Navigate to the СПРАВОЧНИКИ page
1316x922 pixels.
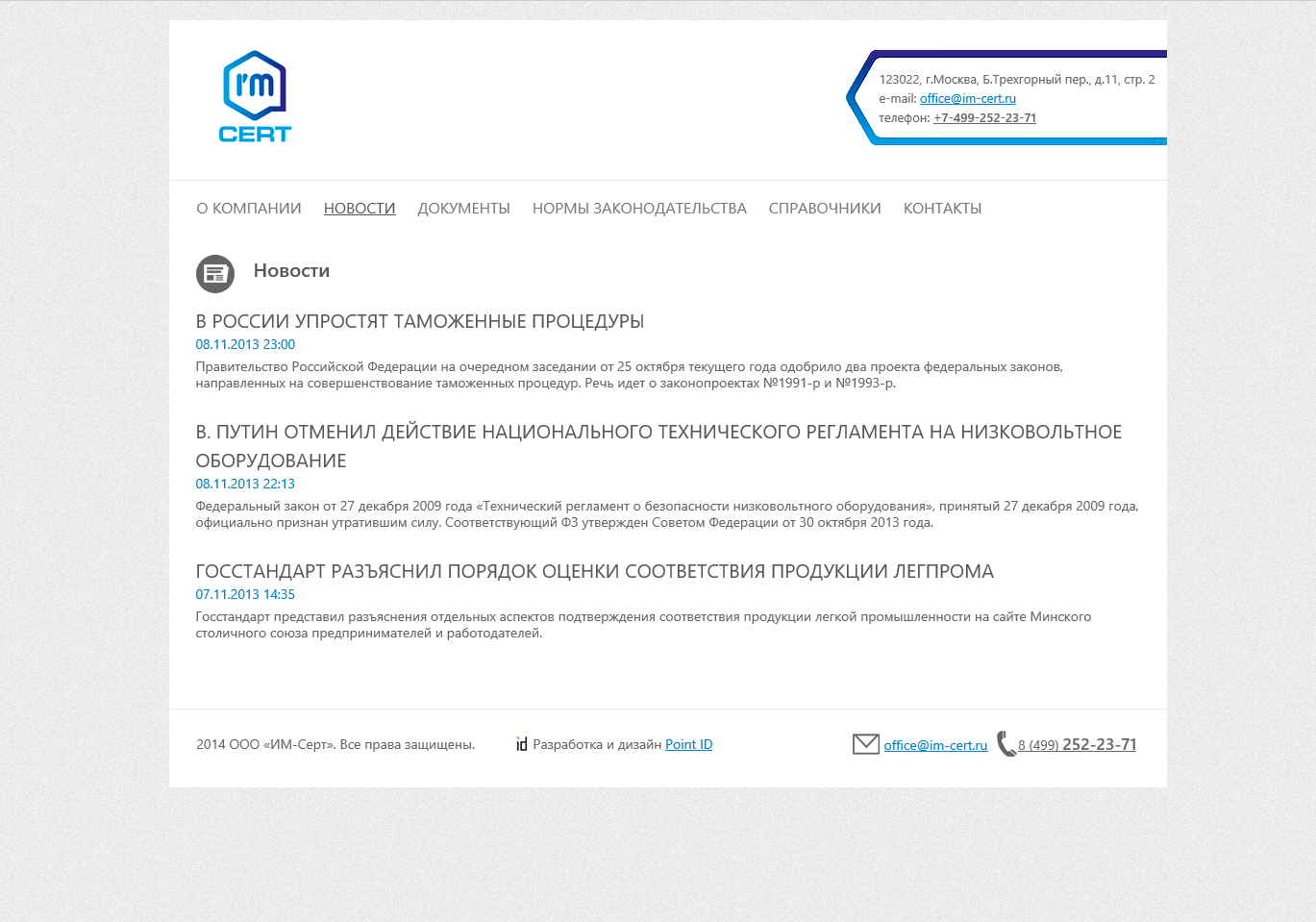coord(825,209)
